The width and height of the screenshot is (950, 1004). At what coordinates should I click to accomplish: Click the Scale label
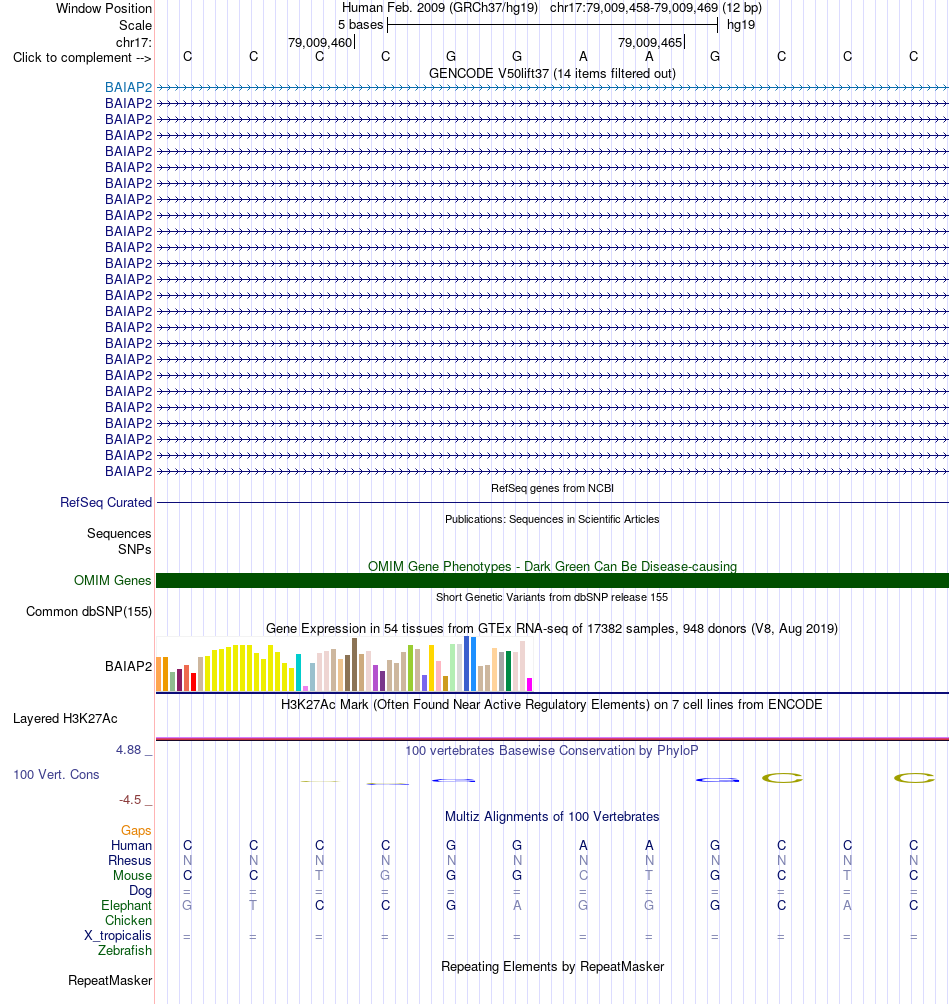[x=135, y=25]
